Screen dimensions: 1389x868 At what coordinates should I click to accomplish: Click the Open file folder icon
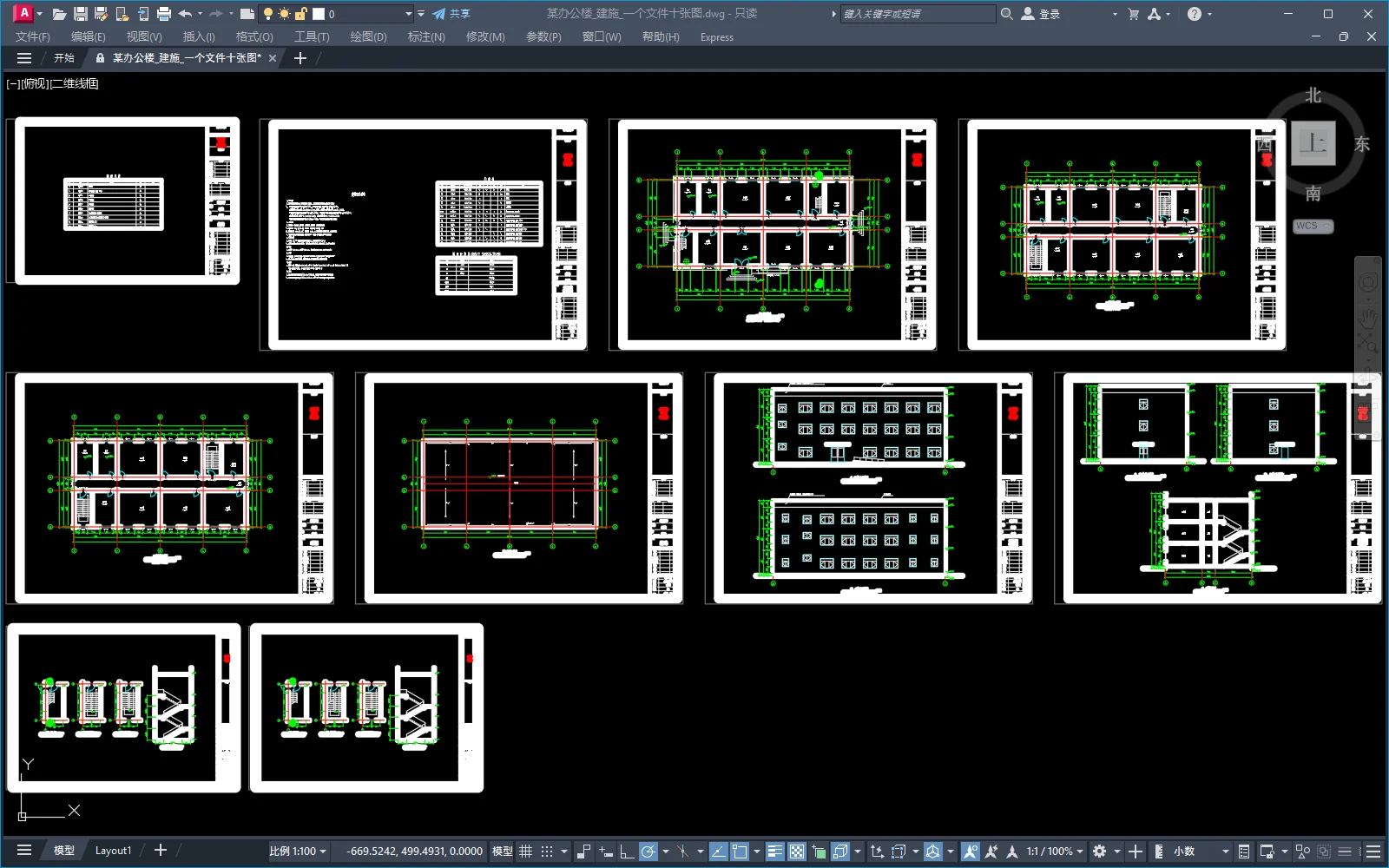pos(59,14)
